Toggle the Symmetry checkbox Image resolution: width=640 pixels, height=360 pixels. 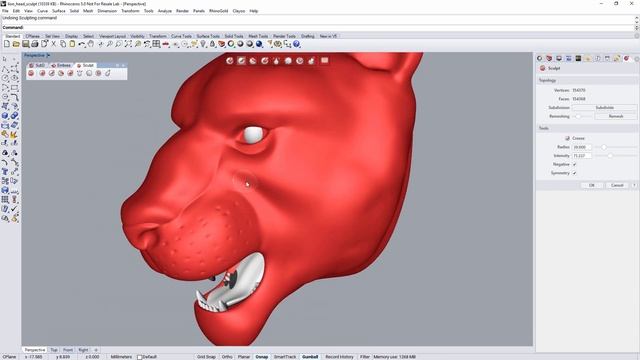pyautogui.click(x=574, y=173)
